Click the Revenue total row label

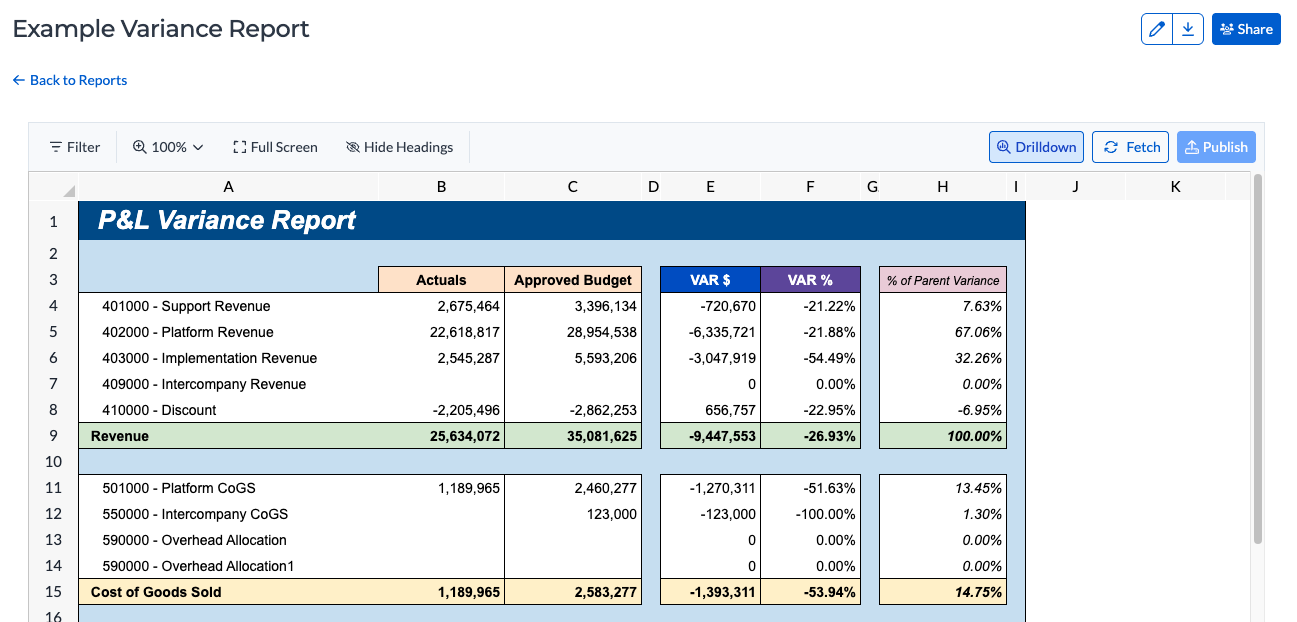pyautogui.click(x=120, y=436)
